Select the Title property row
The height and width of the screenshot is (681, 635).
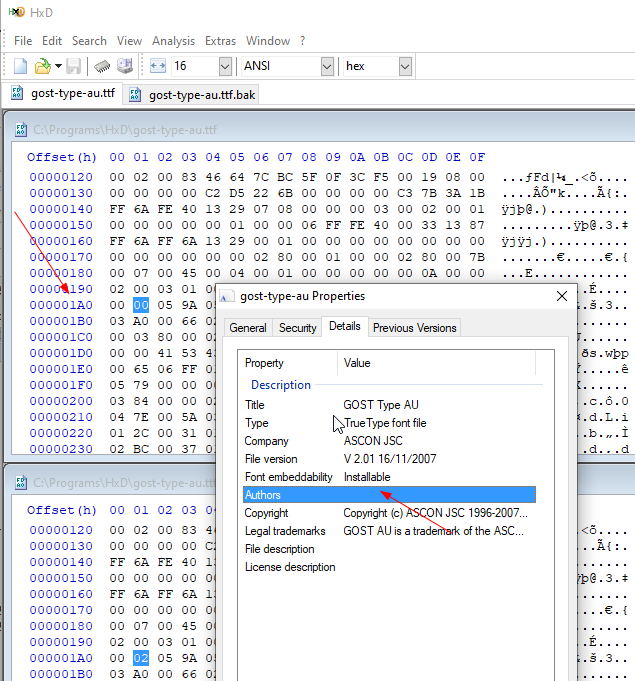click(389, 405)
